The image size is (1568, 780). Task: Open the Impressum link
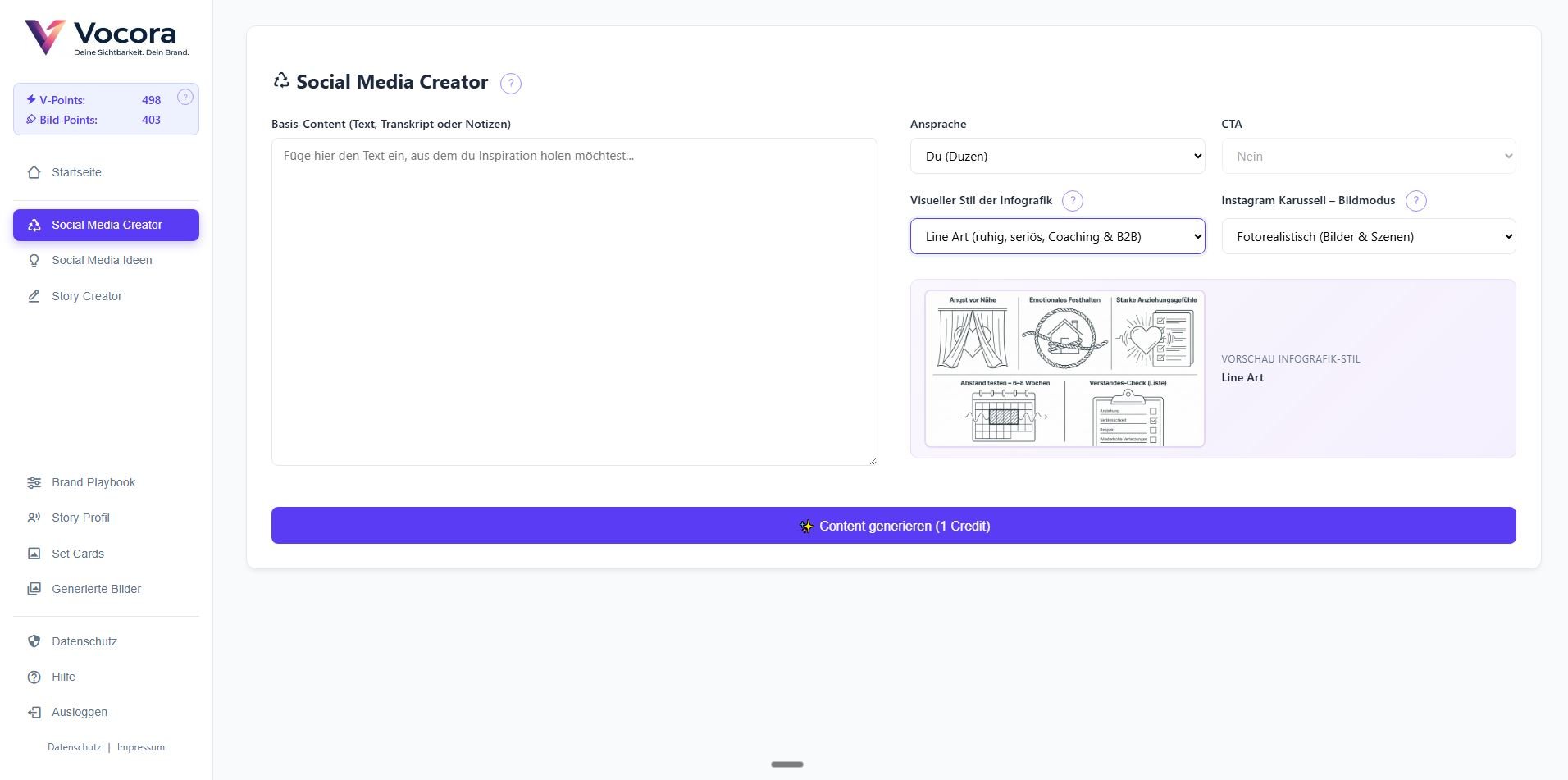click(x=140, y=747)
